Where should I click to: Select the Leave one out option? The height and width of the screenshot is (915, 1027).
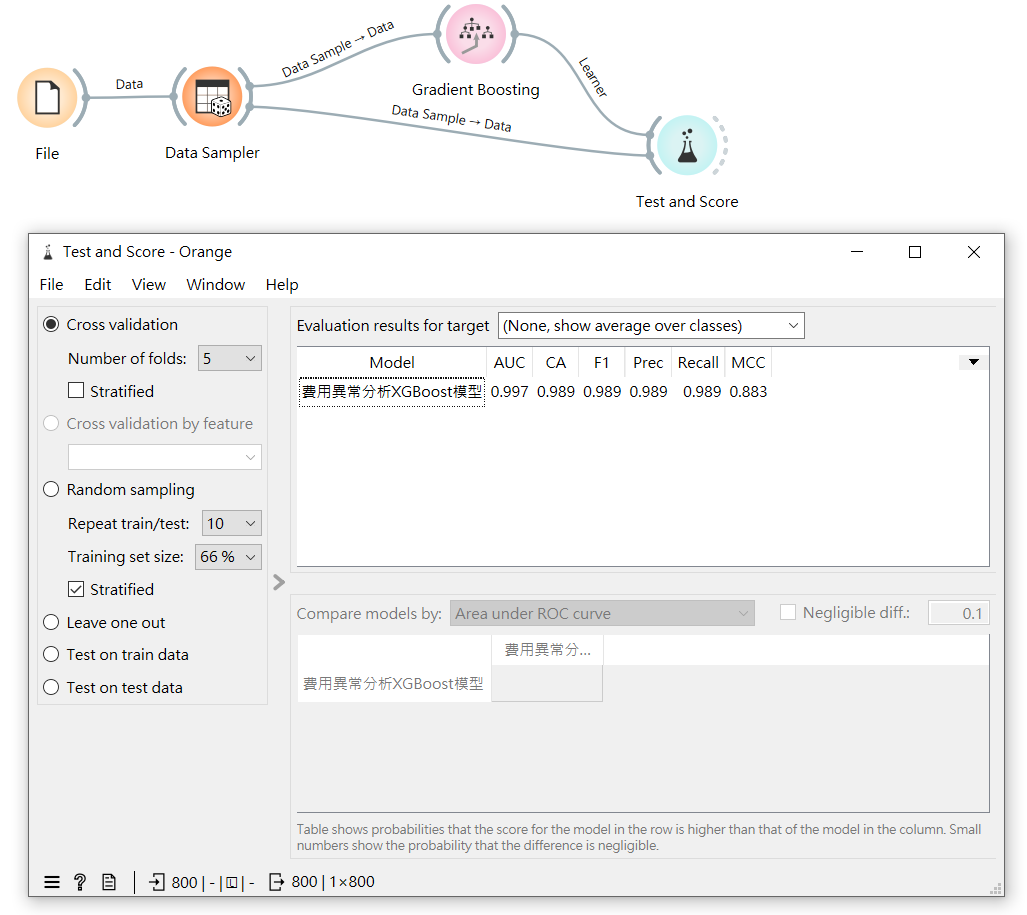52,622
